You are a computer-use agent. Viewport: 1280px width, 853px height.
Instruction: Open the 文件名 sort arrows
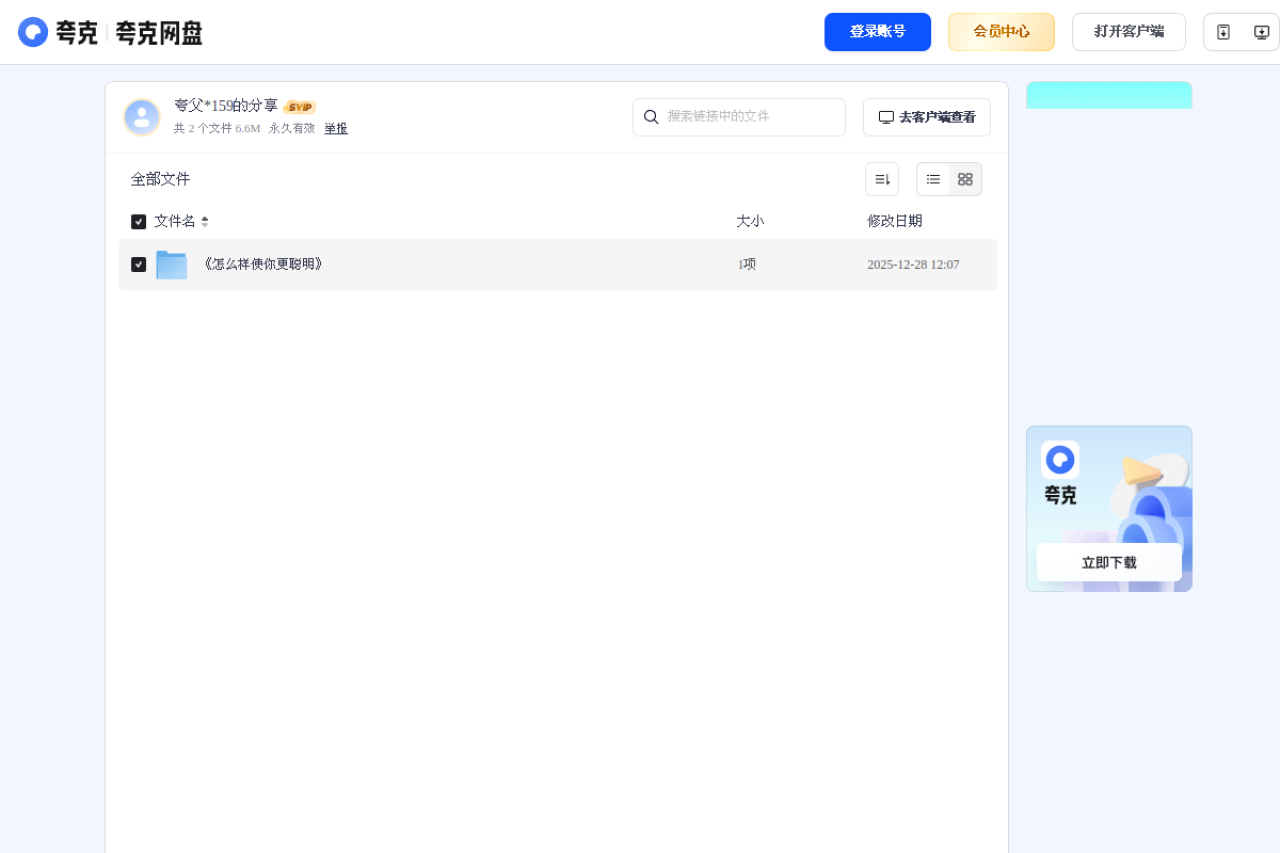point(205,221)
